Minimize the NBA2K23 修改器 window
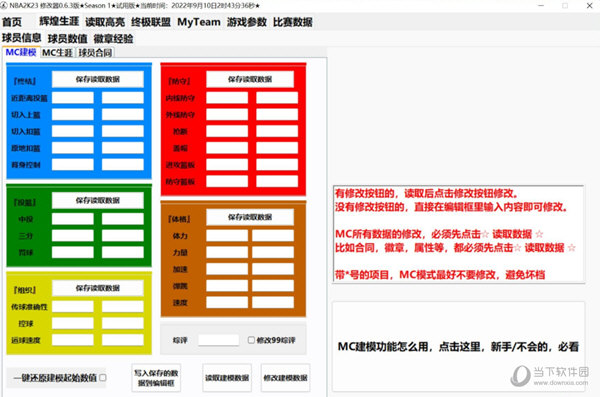 [x=541, y=5]
